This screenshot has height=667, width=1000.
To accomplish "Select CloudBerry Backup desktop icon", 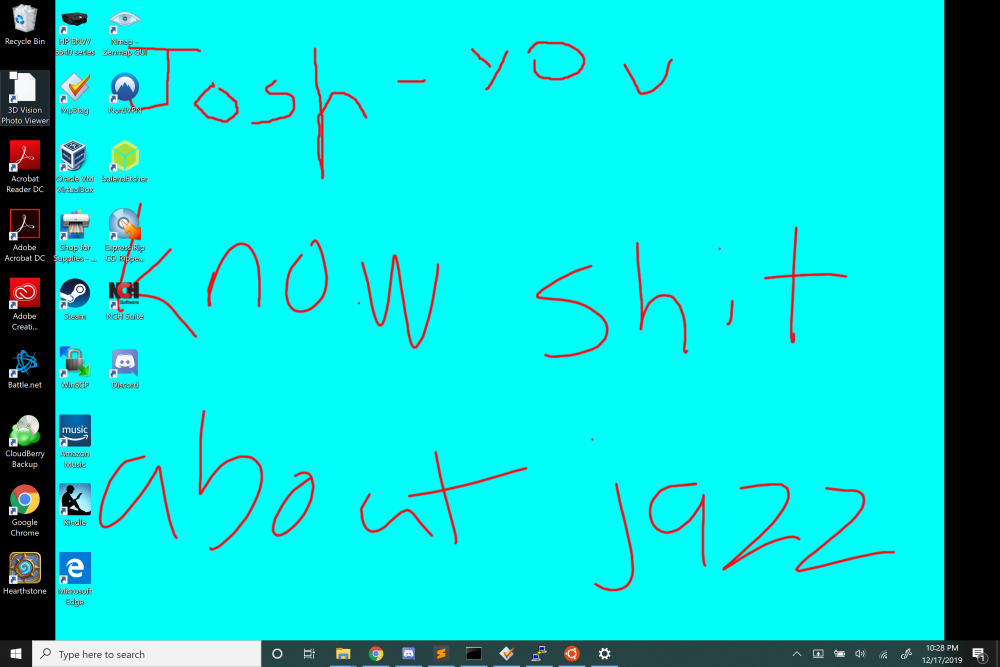I will coord(25,441).
